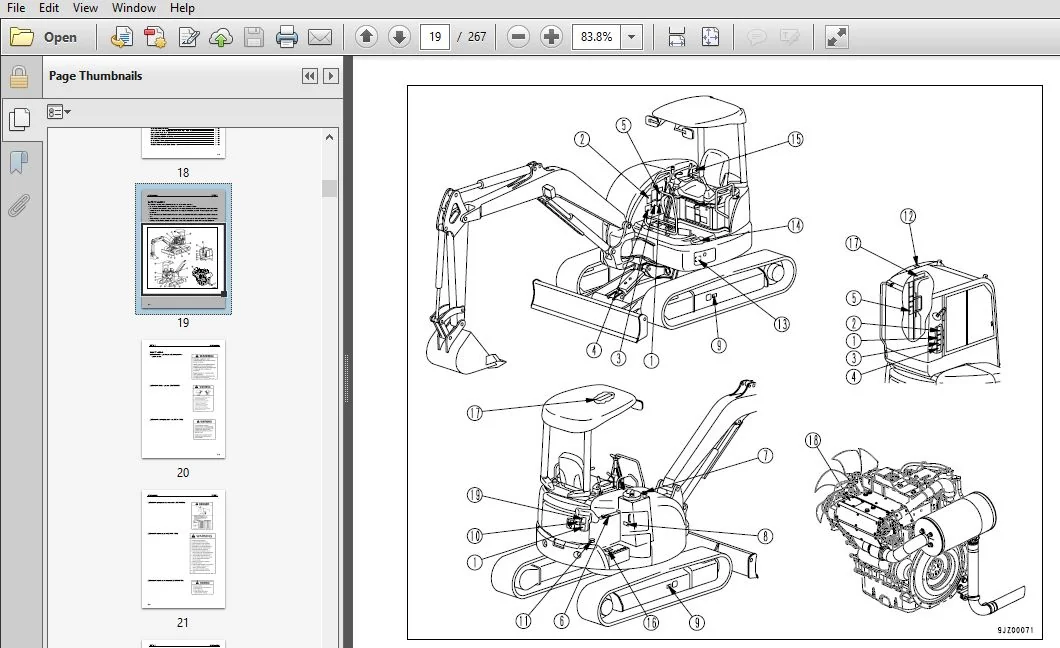This screenshot has height=648, width=1060.
Task: Open the Help menu
Action: pyautogui.click(x=182, y=8)
